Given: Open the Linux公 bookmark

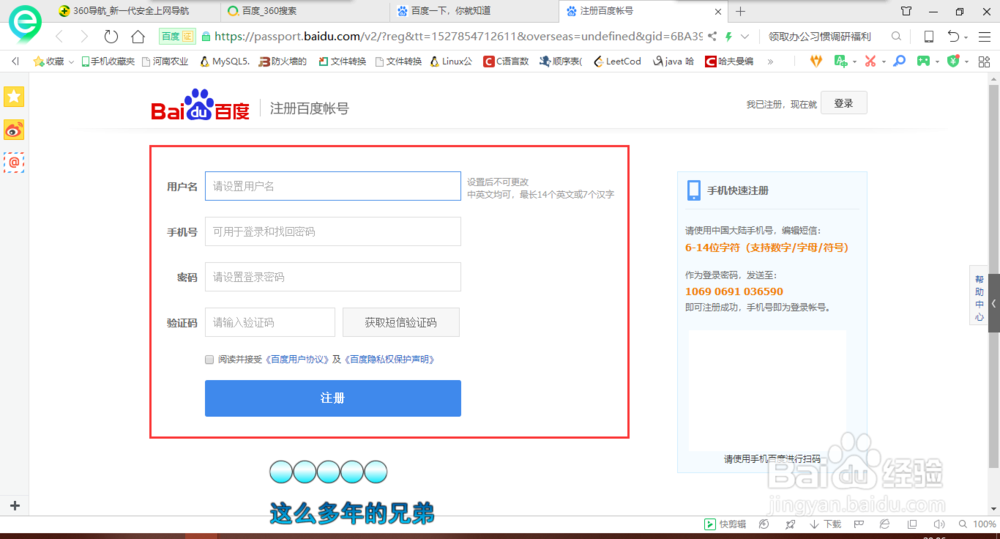Looking at the screenshot, I should coord(451,61).
